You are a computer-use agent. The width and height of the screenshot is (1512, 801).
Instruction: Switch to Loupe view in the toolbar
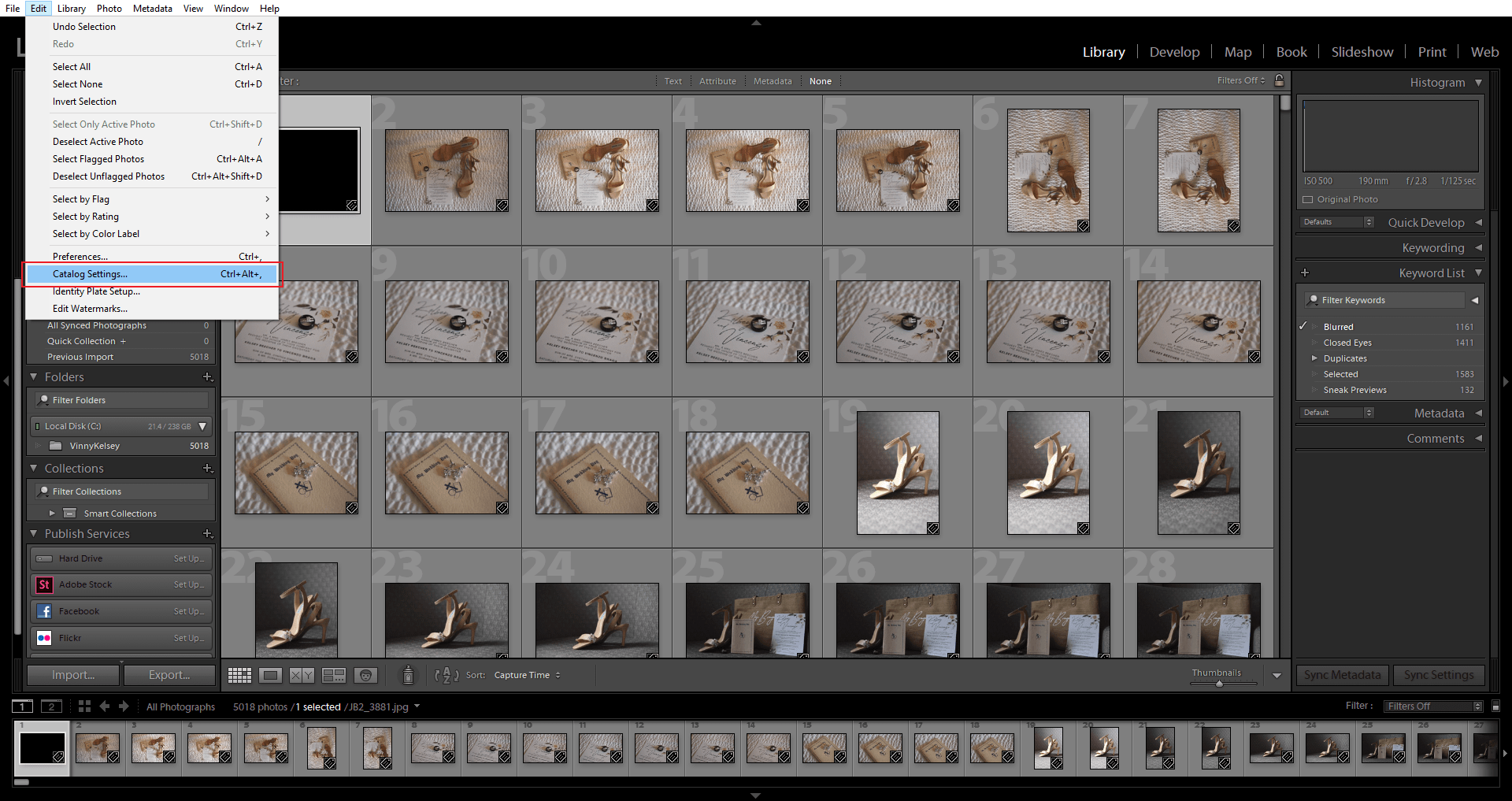coord(270,675)
